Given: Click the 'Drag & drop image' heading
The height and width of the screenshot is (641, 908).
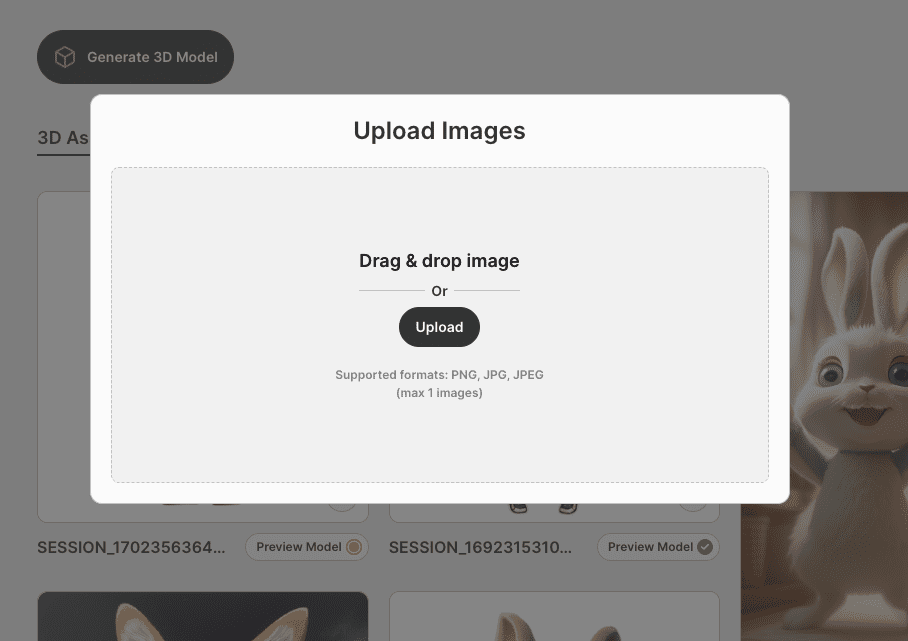Looking at the screenshot, I should [439, 261].
